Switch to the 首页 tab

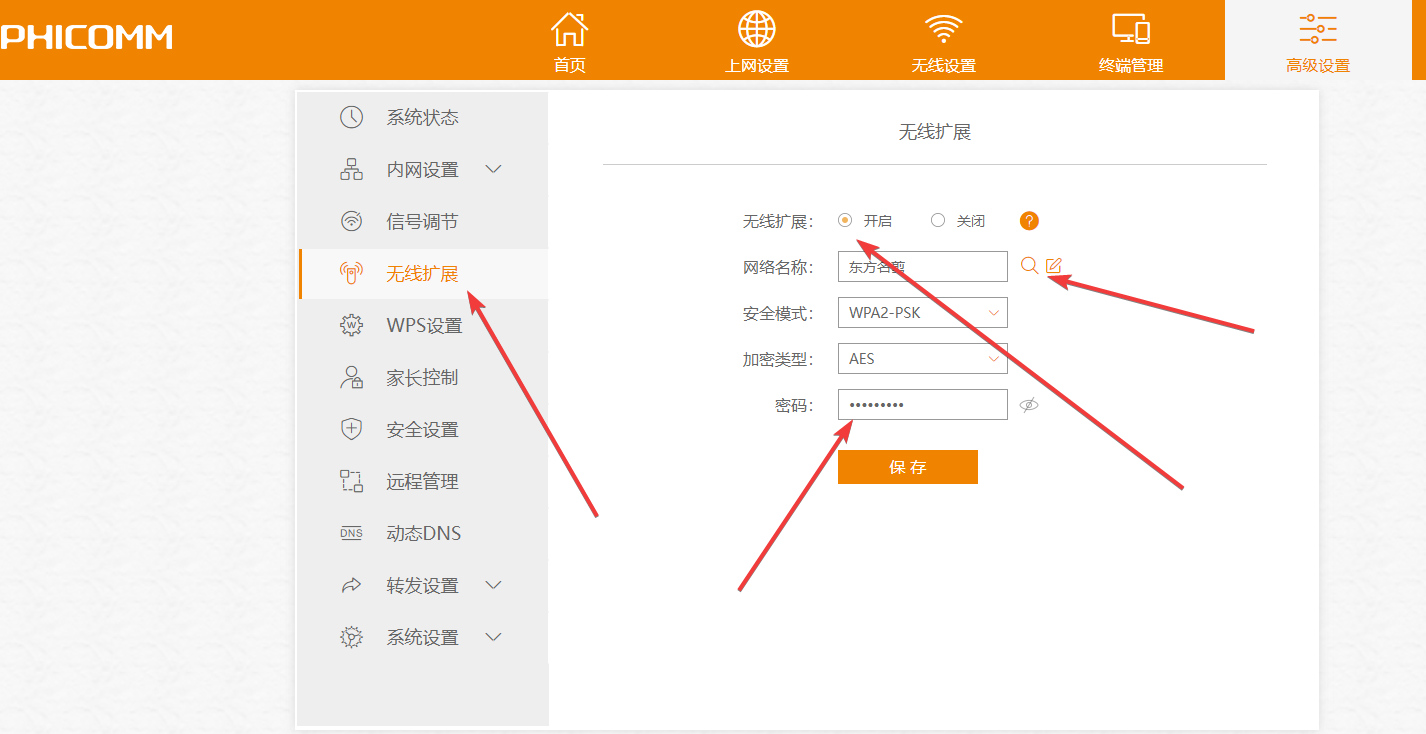(570, 40)
